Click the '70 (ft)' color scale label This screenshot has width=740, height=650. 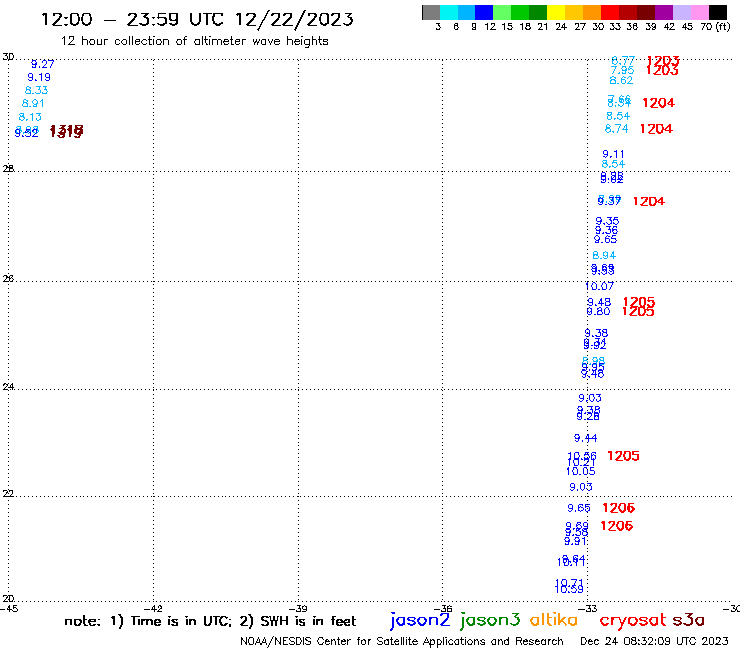coord(715,27)
